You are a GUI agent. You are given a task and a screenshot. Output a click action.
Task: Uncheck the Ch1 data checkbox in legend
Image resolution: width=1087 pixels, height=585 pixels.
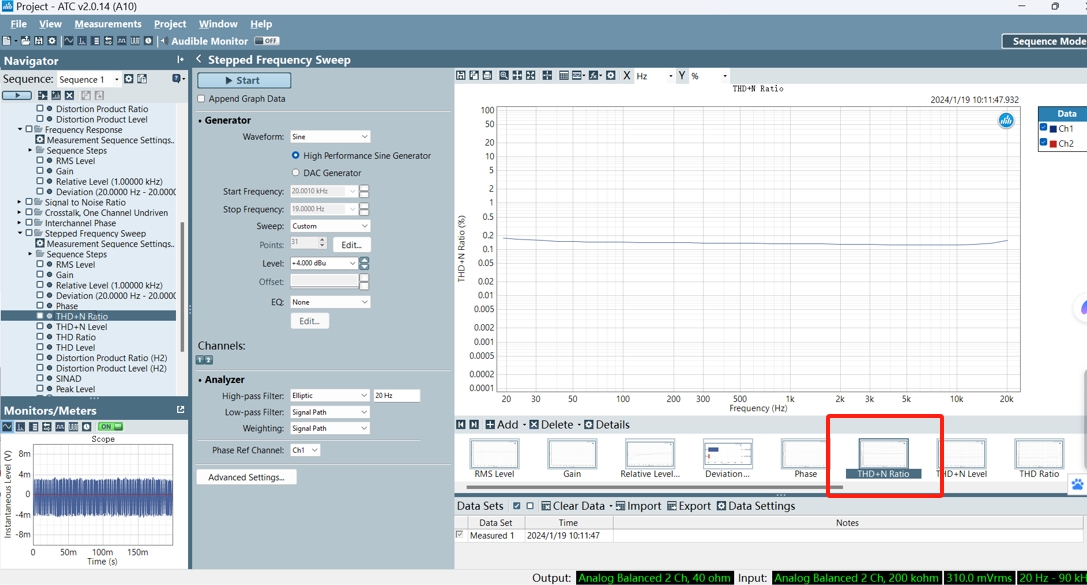[x=1043, y=128]
